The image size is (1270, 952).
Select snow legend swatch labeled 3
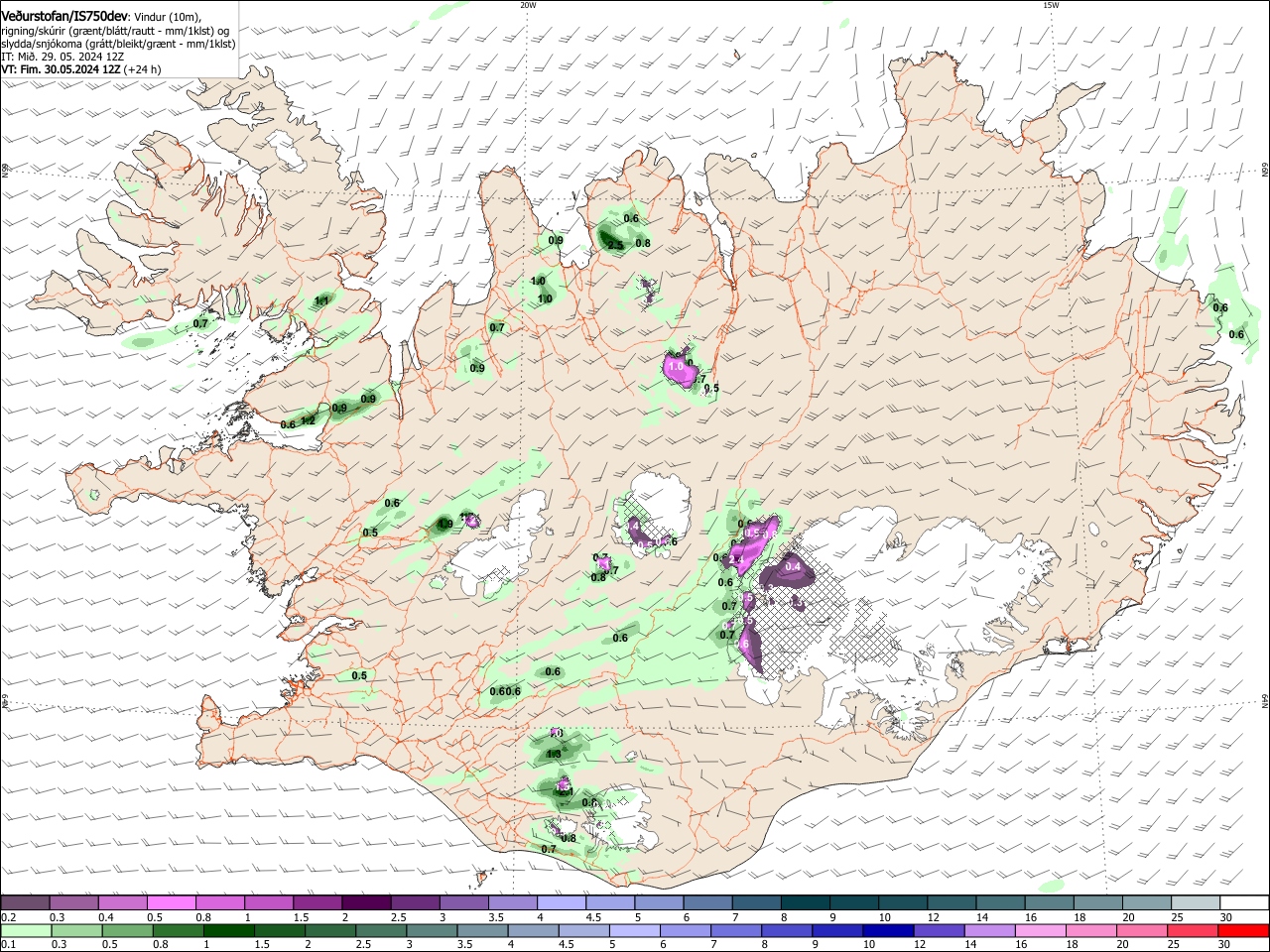coord(464,902)
